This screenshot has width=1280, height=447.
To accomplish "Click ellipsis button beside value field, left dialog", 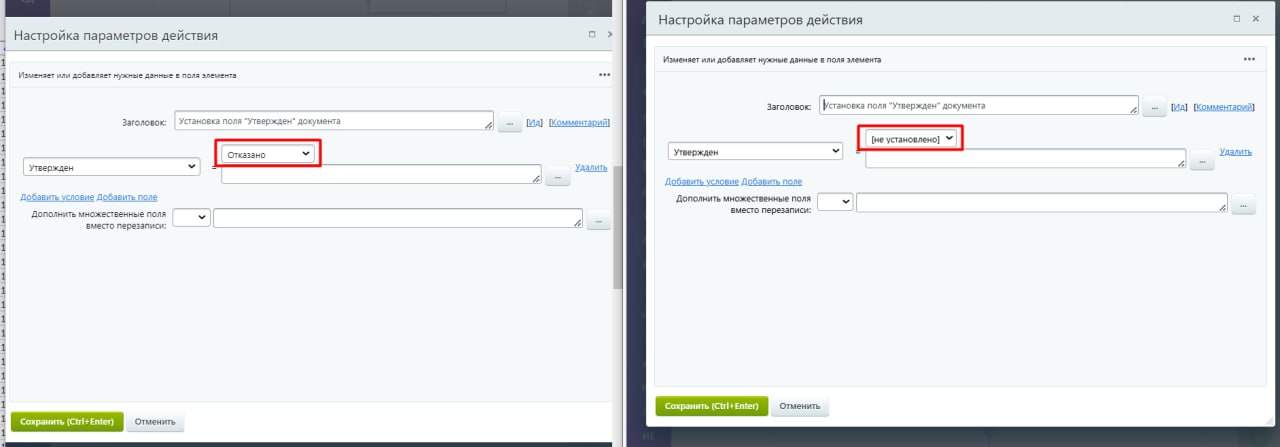I will point(557,176).
